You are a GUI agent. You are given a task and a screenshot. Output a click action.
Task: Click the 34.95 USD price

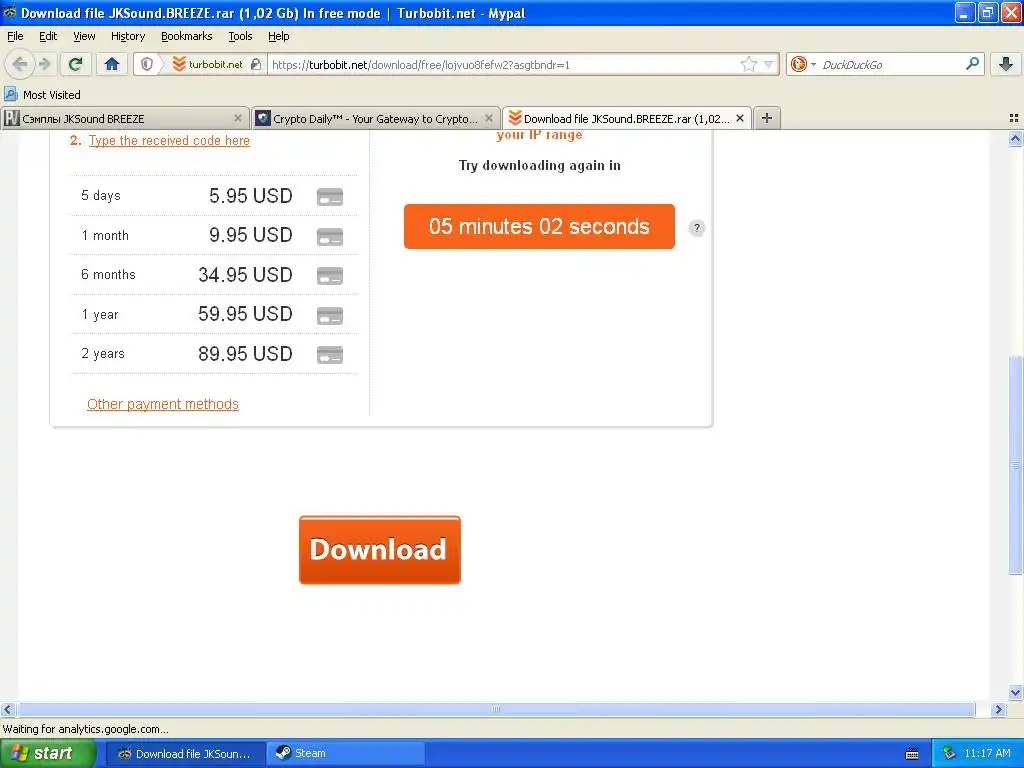(246, 275)
